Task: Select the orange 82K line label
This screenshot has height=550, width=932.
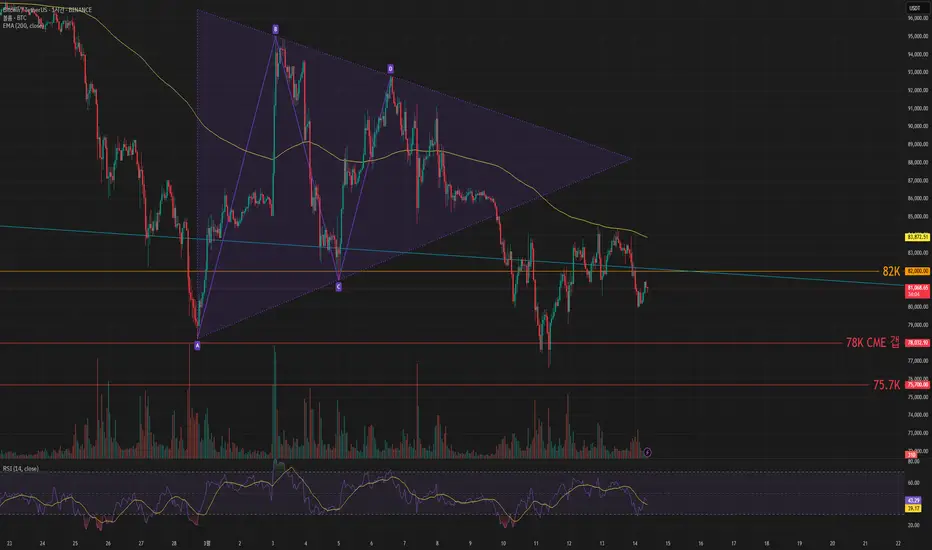Action: [891, 272]
